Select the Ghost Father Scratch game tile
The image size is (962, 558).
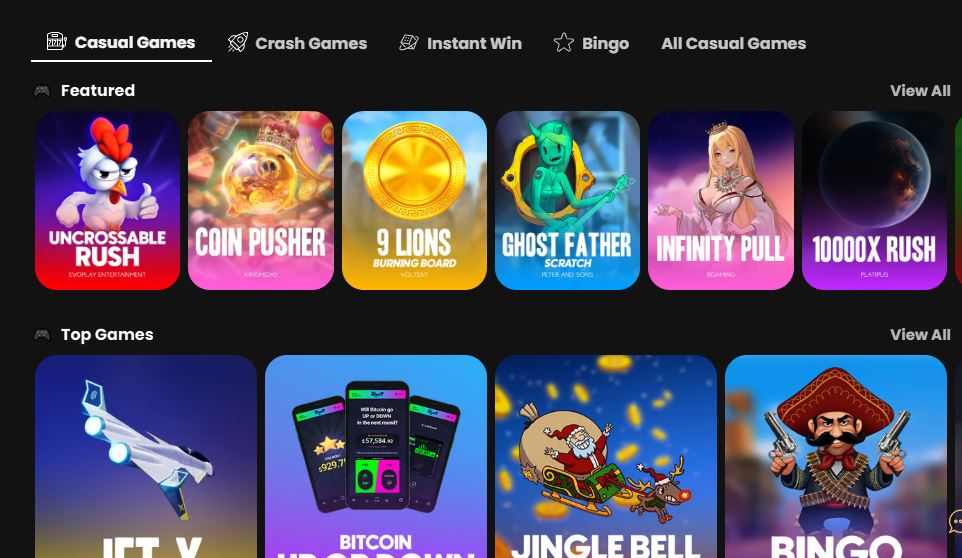[568, 201]
